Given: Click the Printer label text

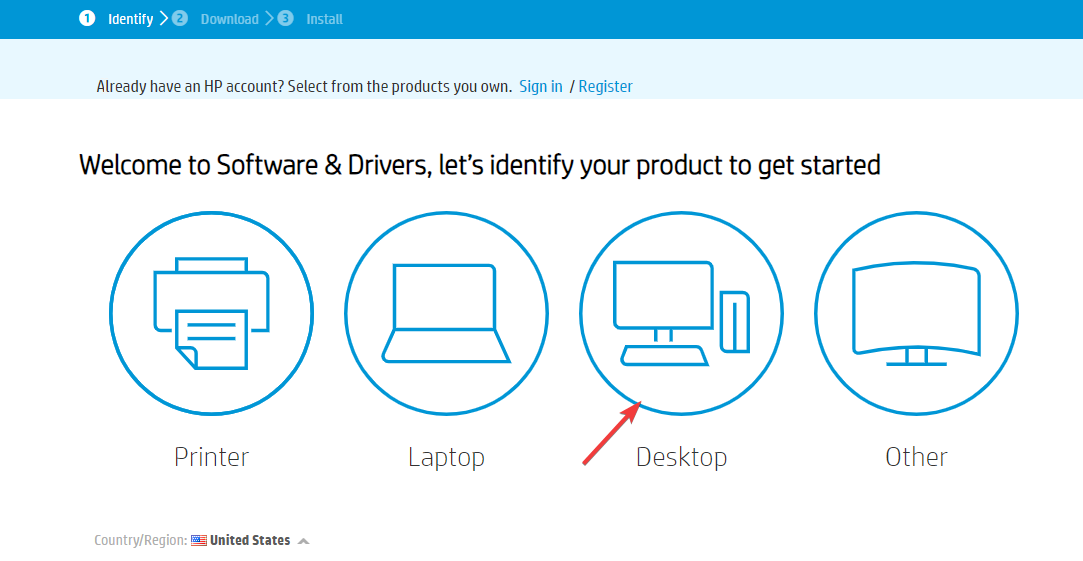Looking at the screenshot, I should (x=211, y=457).
